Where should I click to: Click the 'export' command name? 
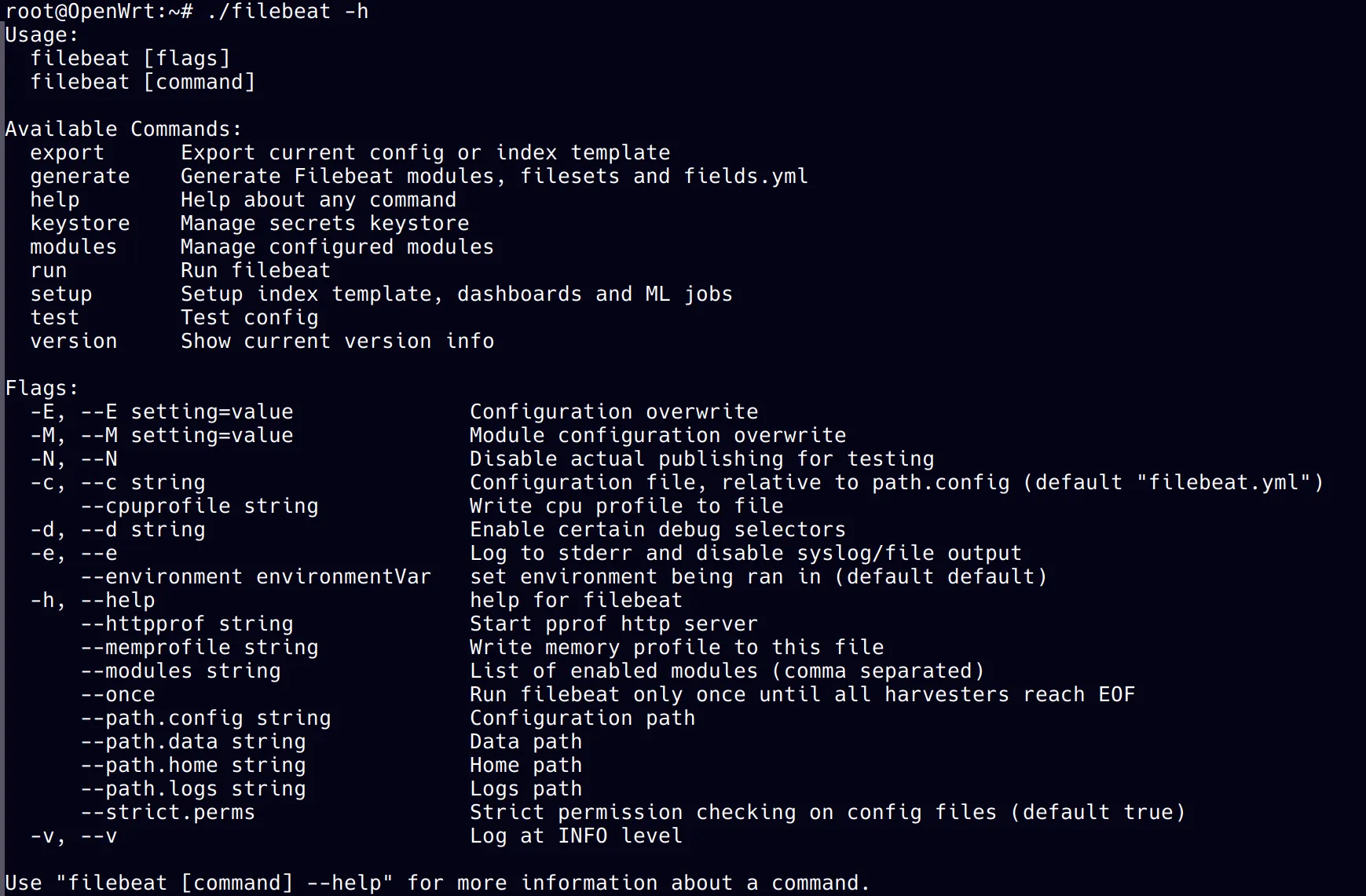click(67, 153)
